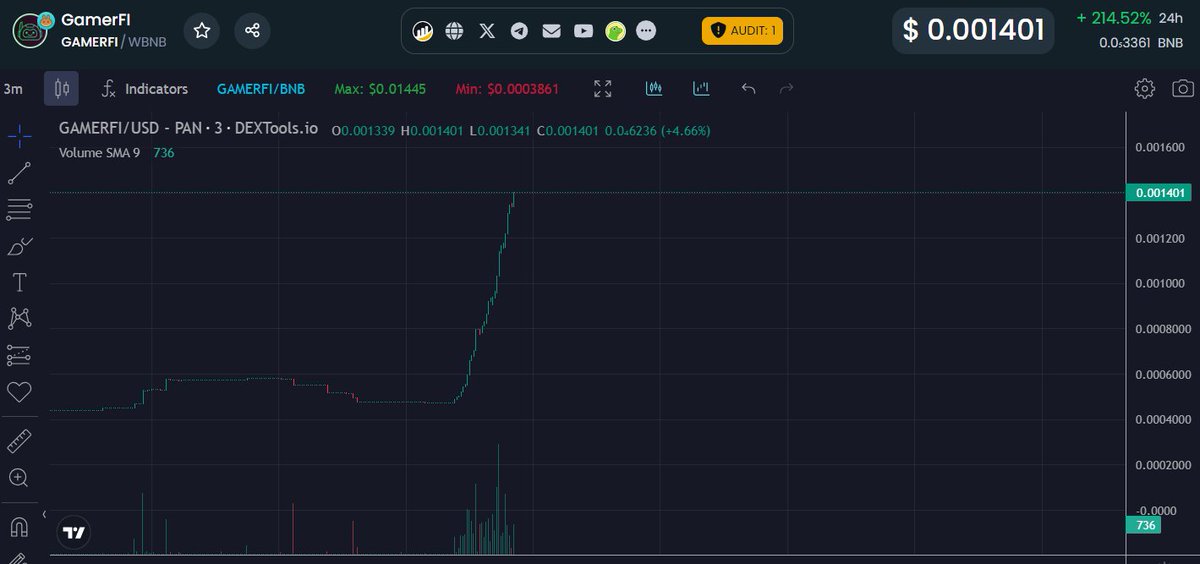This screenshot has height=564, width=1200.
Task: Open chart settings gear icon
Action: 1145,88
